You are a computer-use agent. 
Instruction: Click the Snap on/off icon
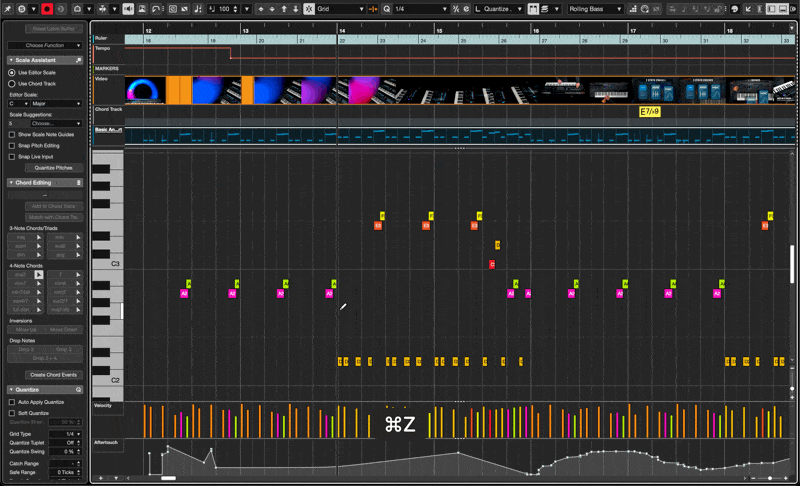308,9
